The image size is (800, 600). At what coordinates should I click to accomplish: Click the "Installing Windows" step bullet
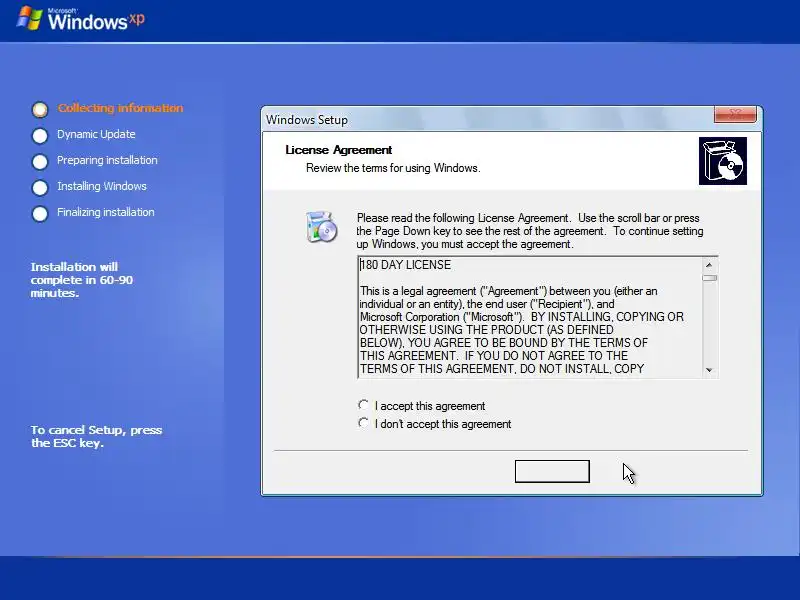point(40,187)
